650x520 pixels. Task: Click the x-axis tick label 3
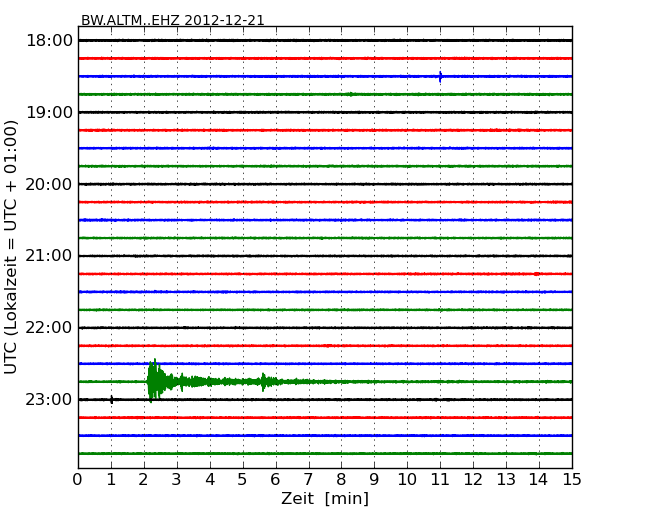177,480
